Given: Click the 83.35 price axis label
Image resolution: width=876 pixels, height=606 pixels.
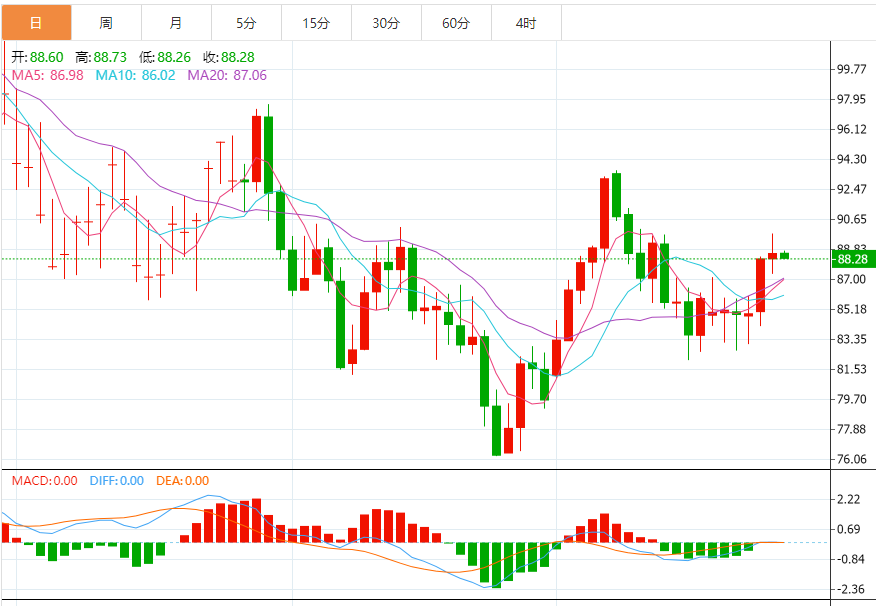Looking at the screenshot, I should click(x=851, y=340).
